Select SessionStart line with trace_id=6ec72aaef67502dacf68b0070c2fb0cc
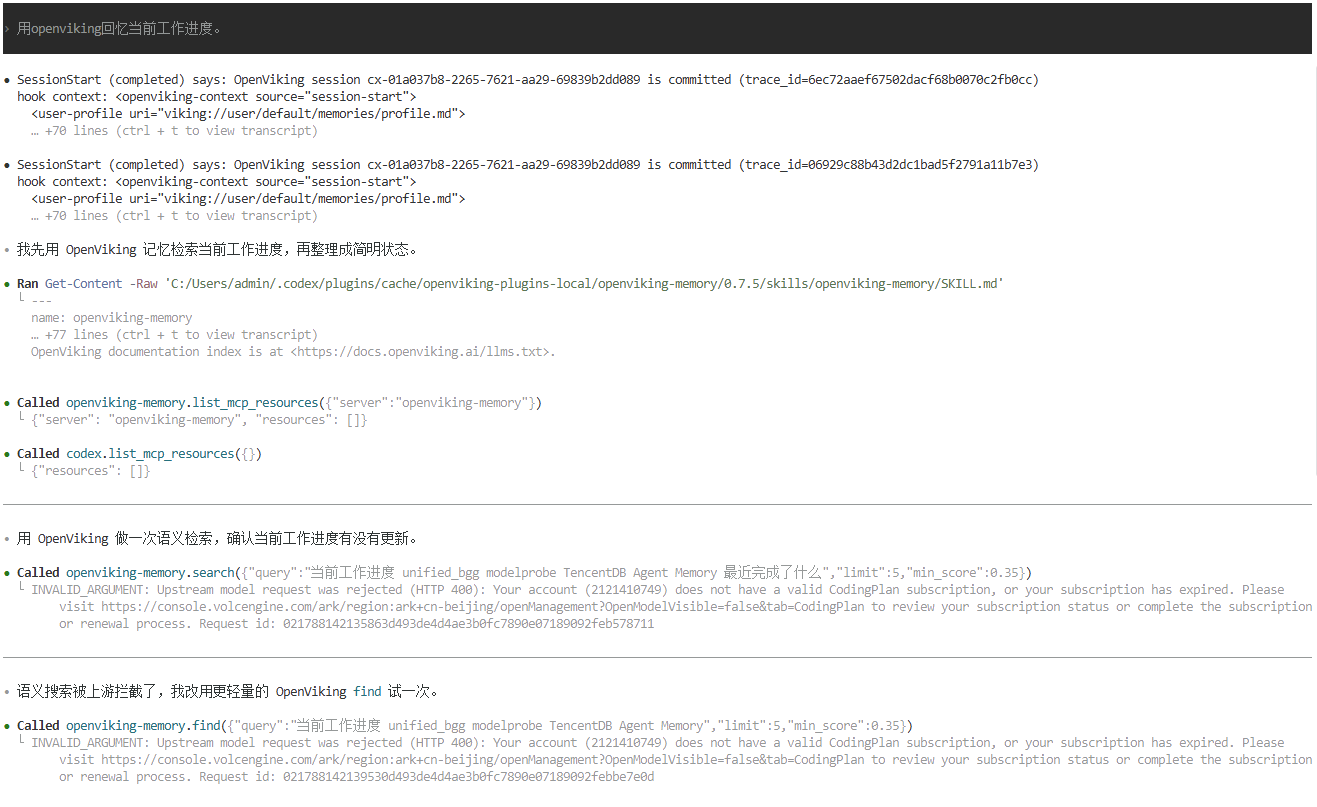 [x=528, y=80]
